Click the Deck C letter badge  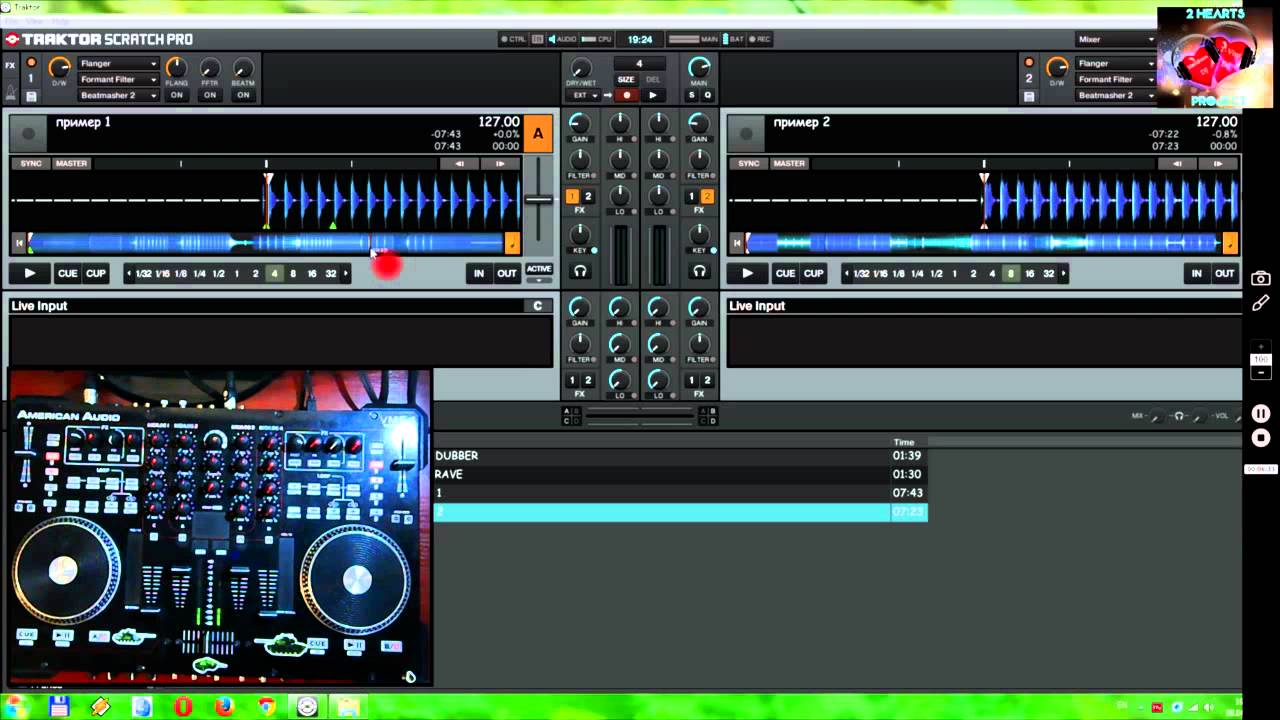click(538, 306)
